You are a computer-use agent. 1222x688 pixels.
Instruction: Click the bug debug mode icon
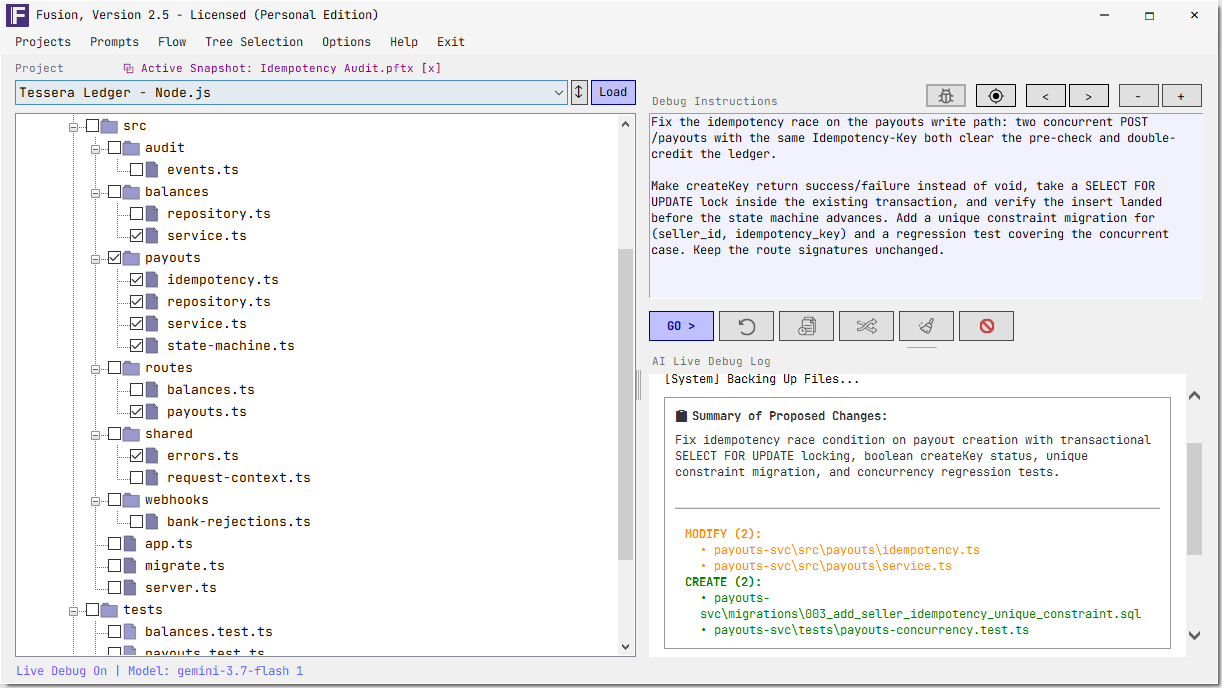946,96
